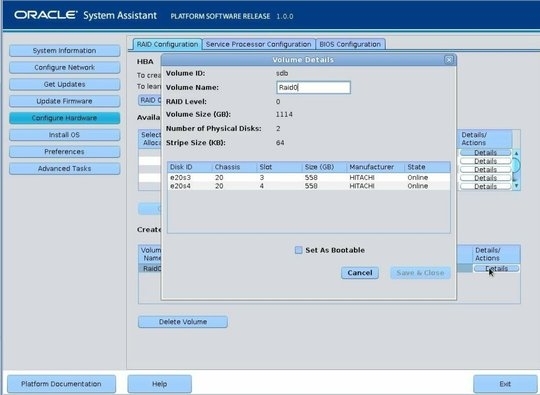Click the Size (GB) column header
This screenshot has height=395, width=540.
[x=324, y=167]
